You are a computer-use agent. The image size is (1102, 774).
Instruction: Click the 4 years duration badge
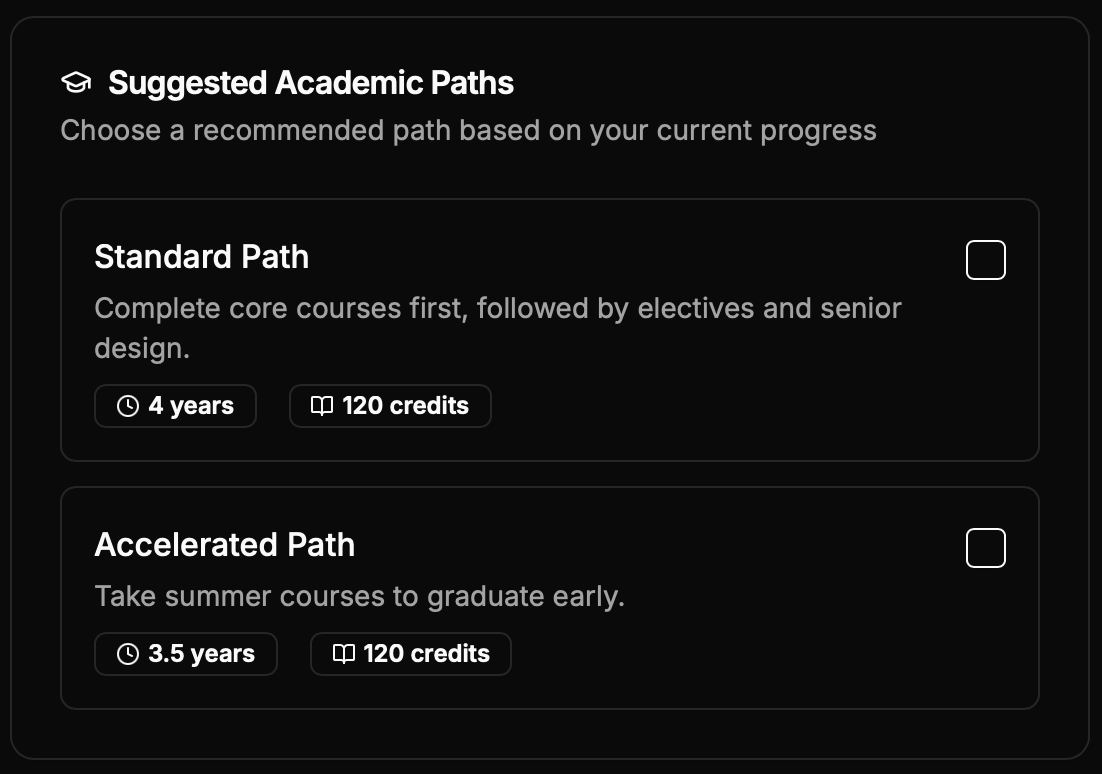click(x=175, y=406)
